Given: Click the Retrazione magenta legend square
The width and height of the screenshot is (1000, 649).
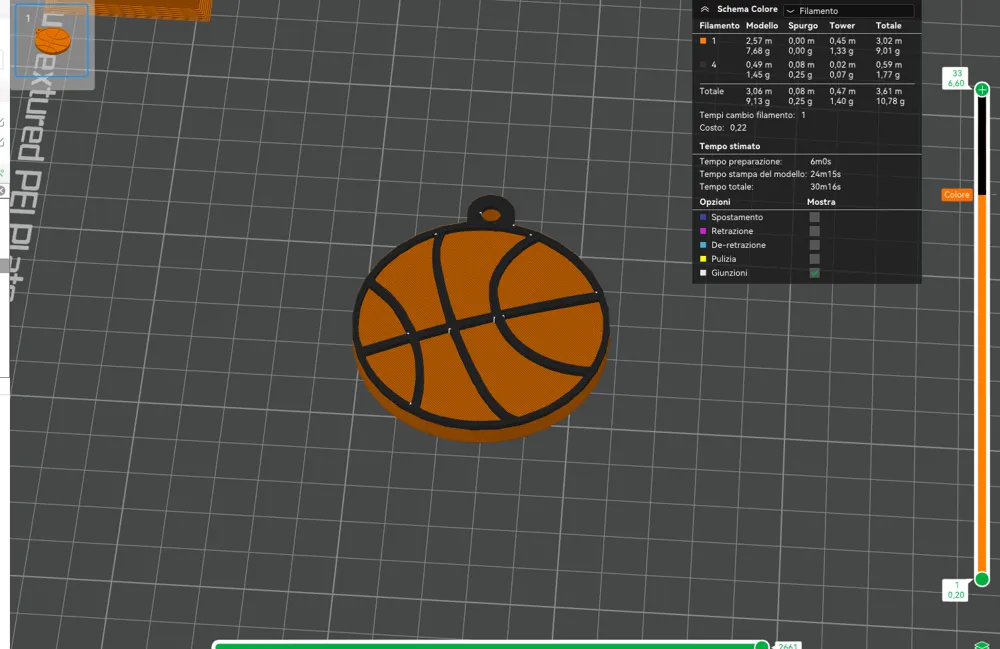Looking at the screenshot, I should pos(703,231).
